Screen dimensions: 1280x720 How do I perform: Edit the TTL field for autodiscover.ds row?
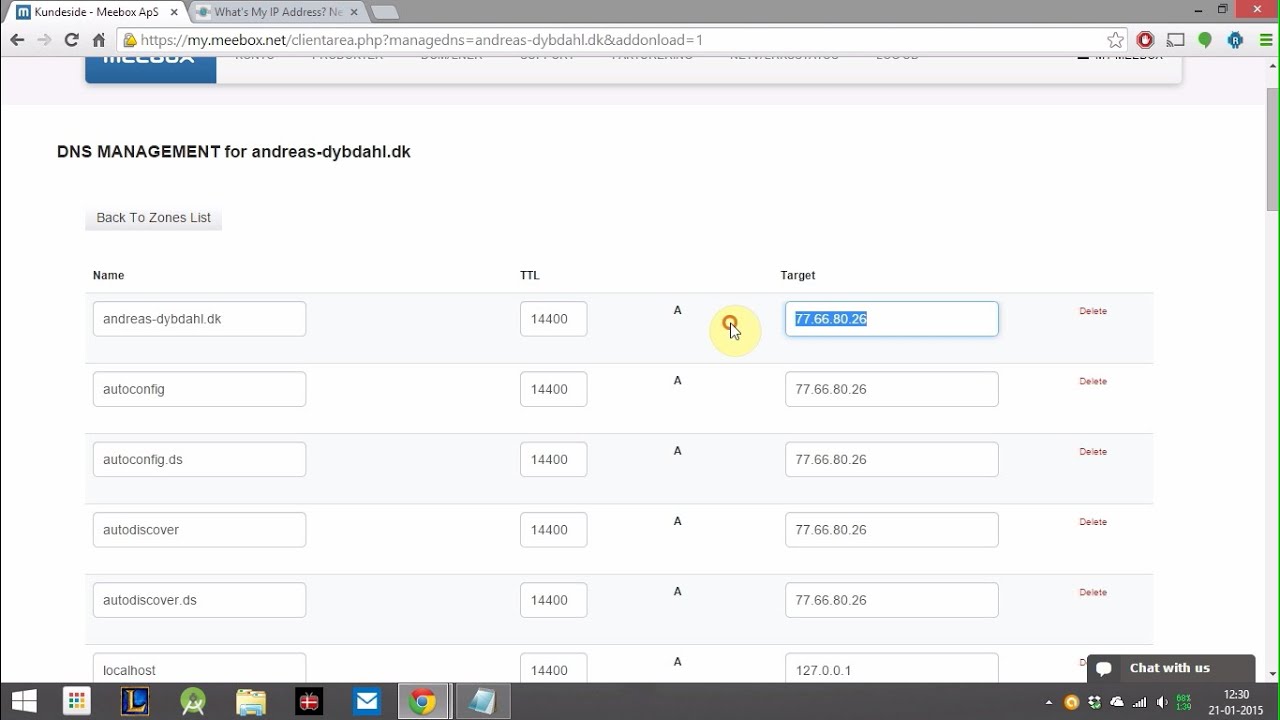click(553, 600)
